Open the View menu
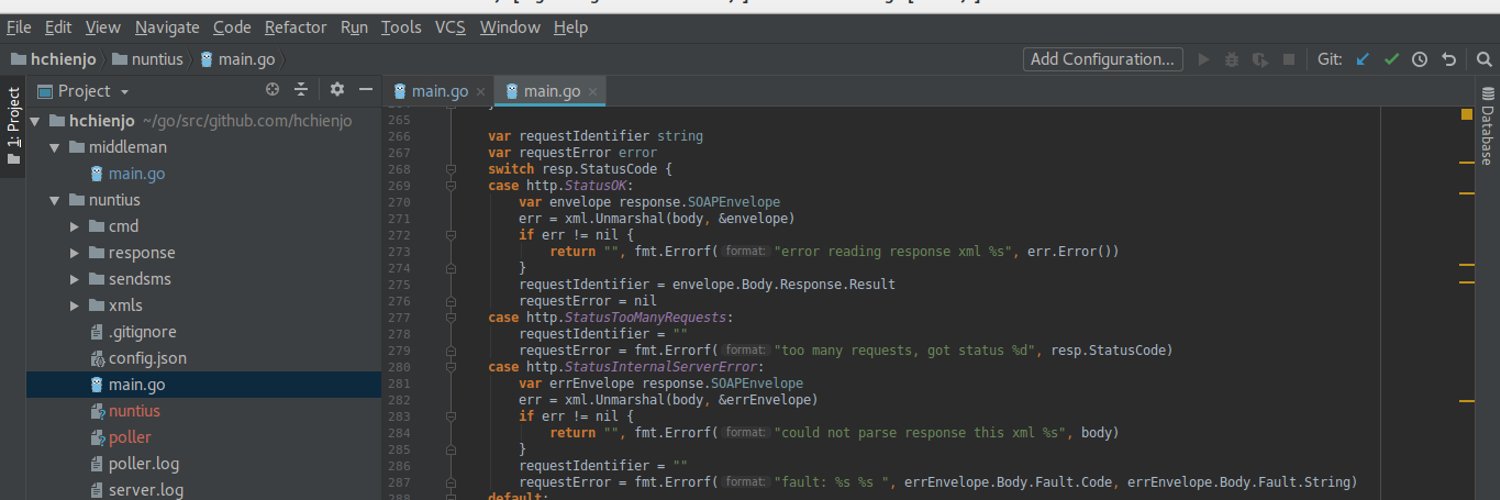 click(103, 27)
